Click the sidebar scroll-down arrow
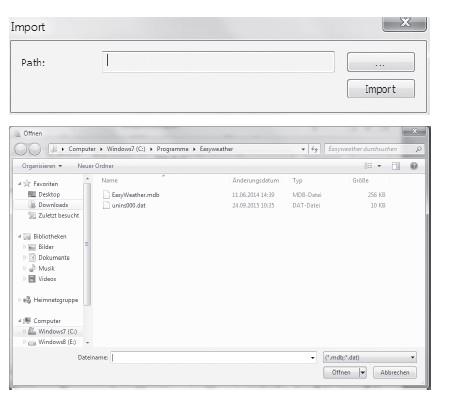 [87, 342]
